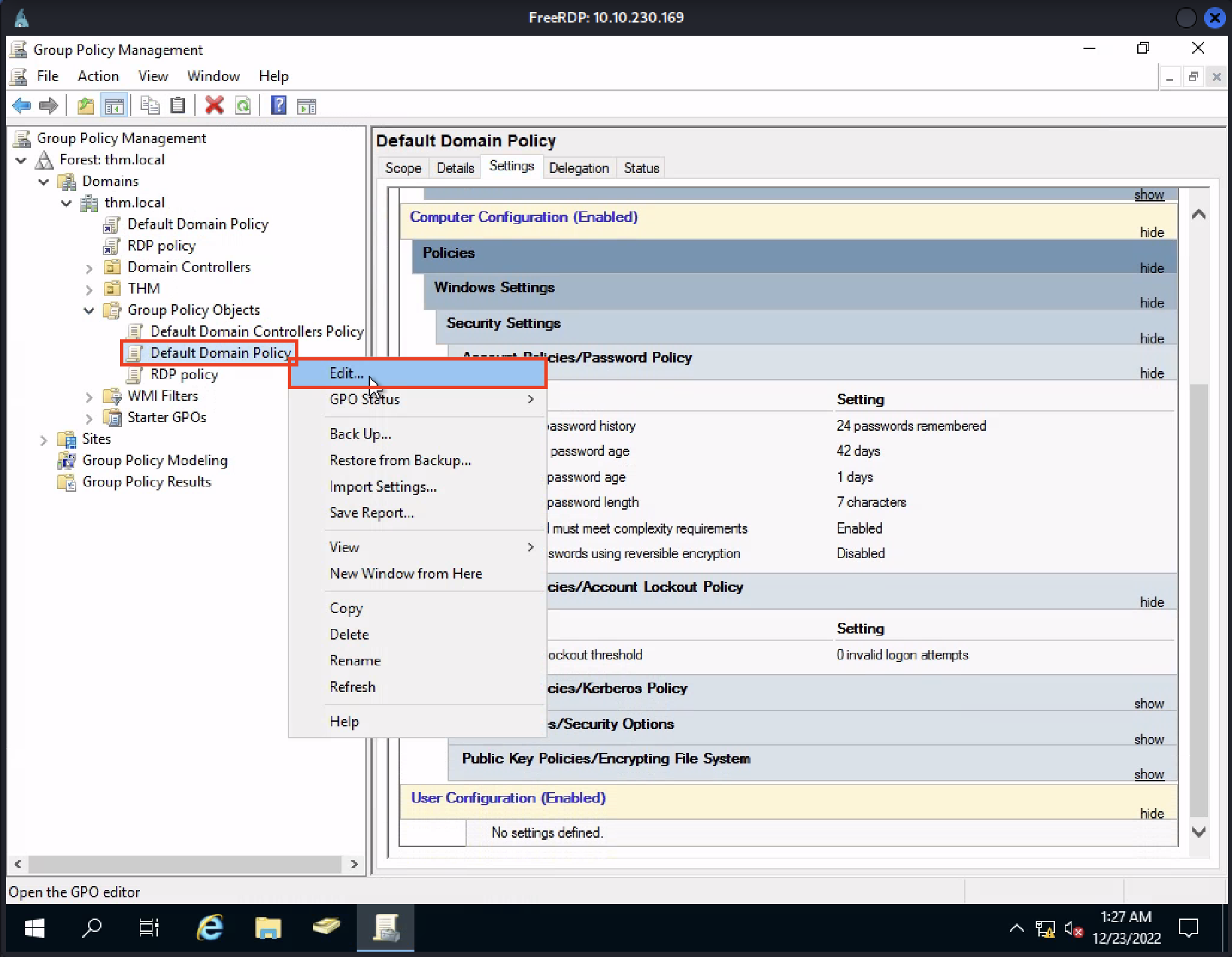This screenshot has height=957, width=1232.
Task: Click the tree pane horizontal scrollbar
Action: (x=185, y=864)
